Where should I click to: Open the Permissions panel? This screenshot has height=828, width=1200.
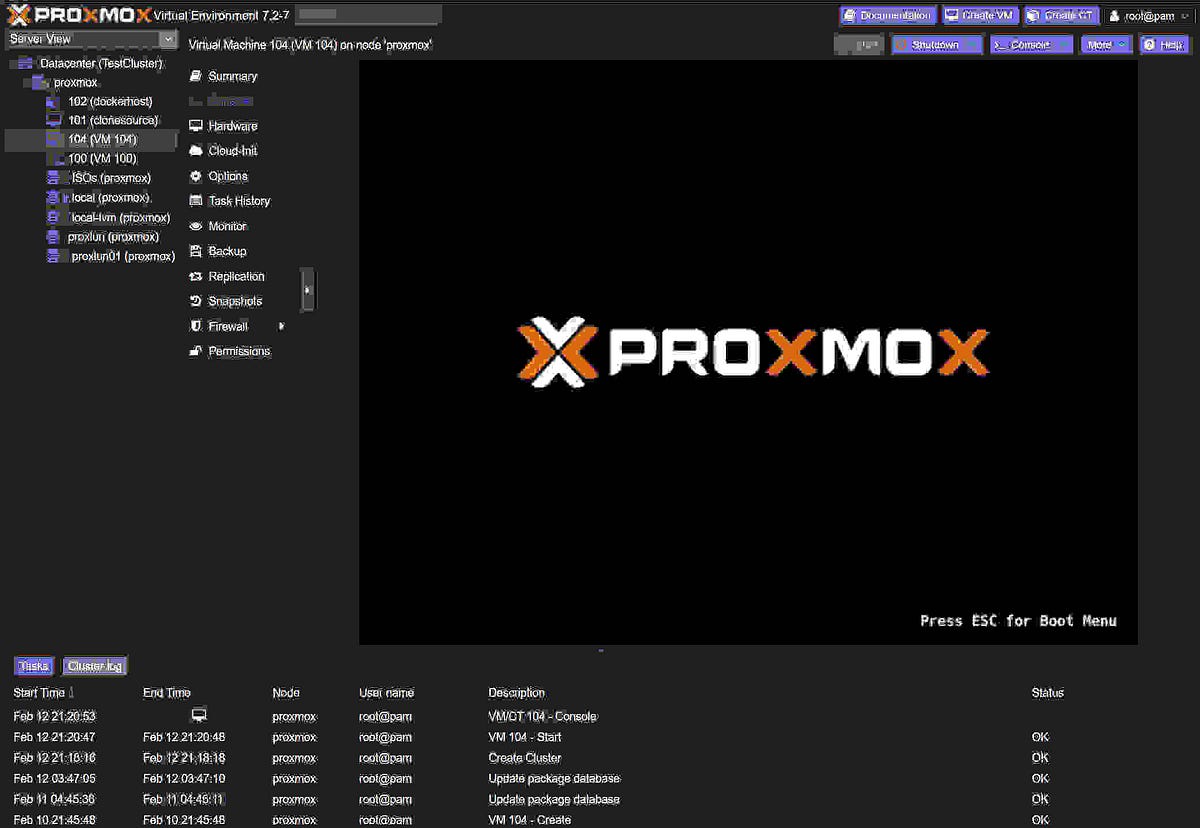[241, 350]
